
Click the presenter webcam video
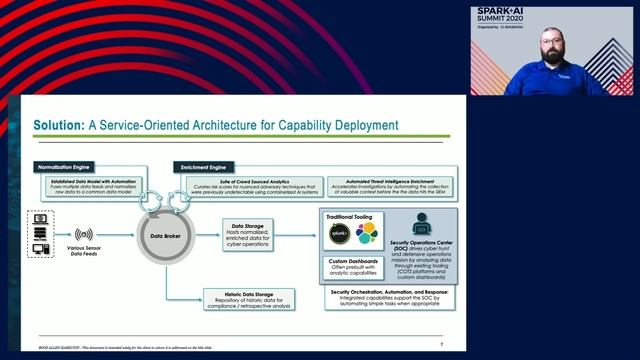pyautogui.click(x=552, y=51)
